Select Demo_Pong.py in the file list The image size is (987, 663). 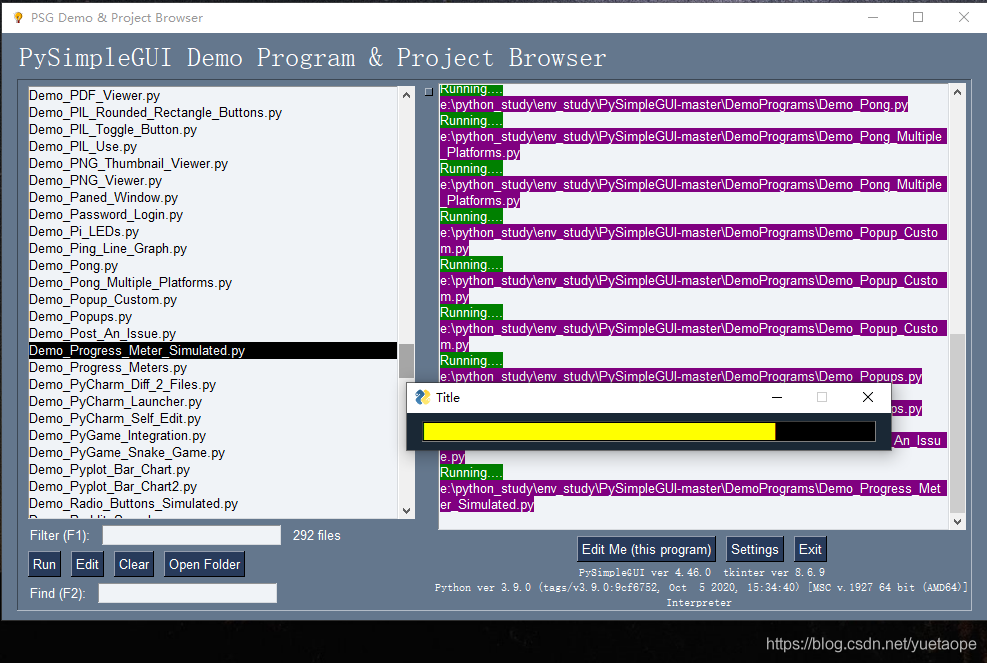(x=213, y=266)
